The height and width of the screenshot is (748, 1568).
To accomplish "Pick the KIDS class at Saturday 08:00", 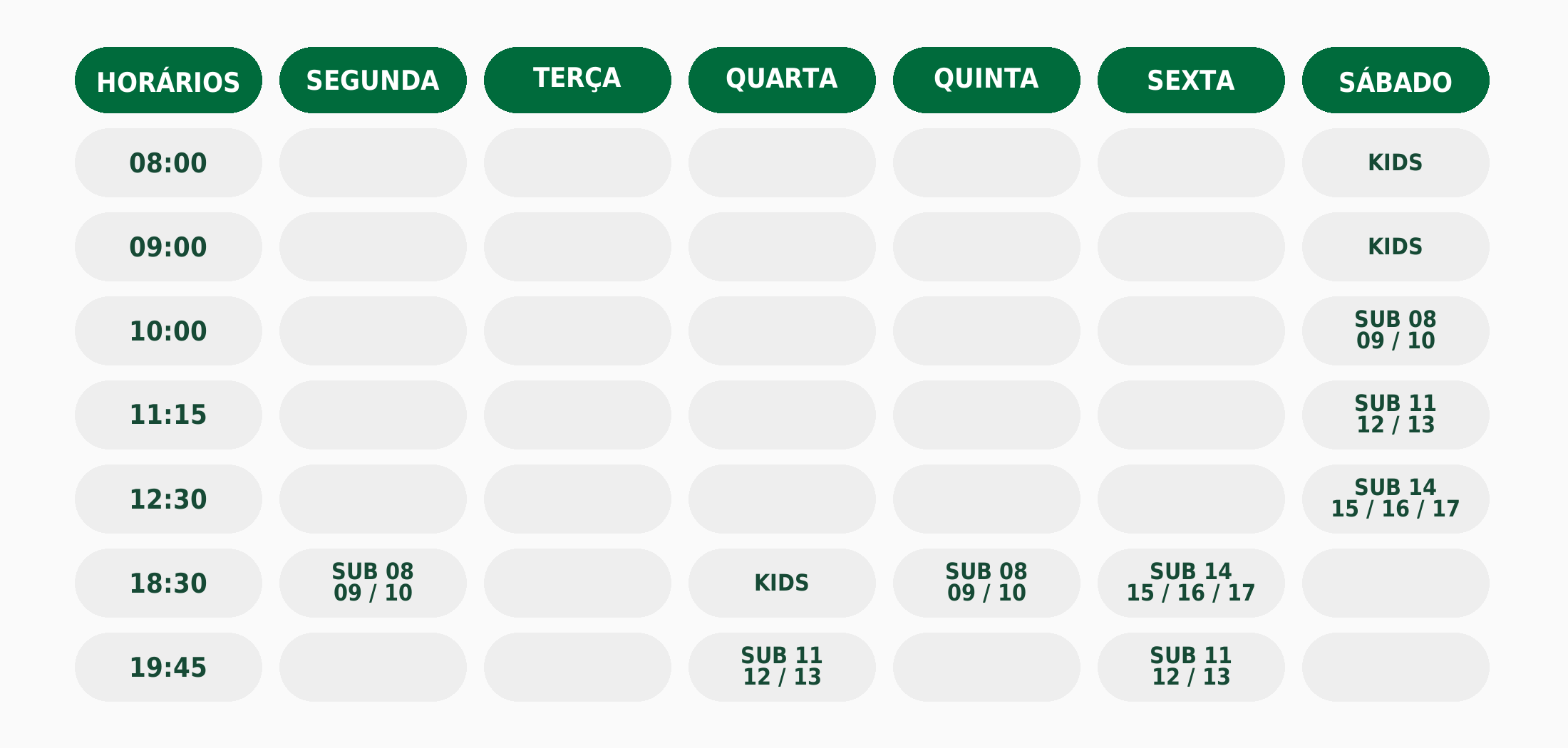I will (1396, 163).
